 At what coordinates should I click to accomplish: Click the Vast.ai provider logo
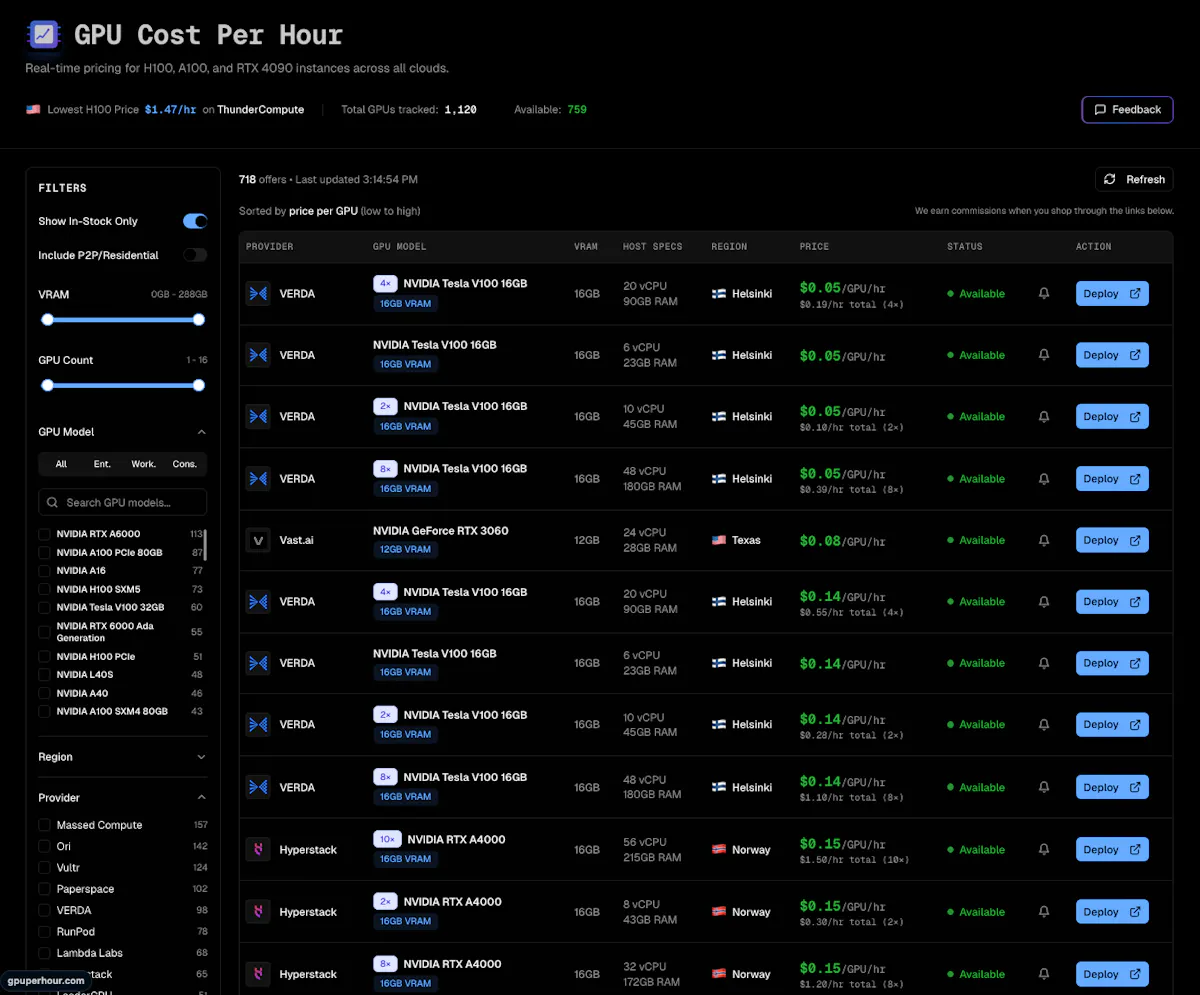point(258,540)
